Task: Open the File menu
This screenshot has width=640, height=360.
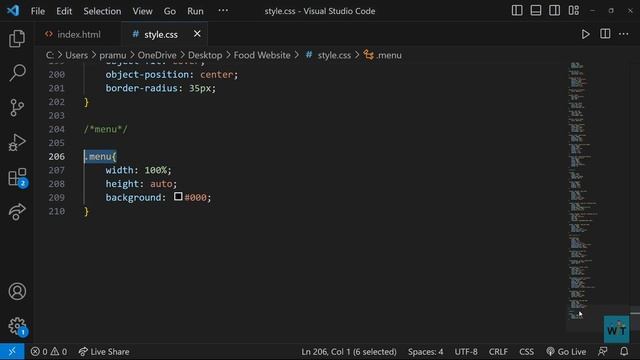Action: click(38, 11)
